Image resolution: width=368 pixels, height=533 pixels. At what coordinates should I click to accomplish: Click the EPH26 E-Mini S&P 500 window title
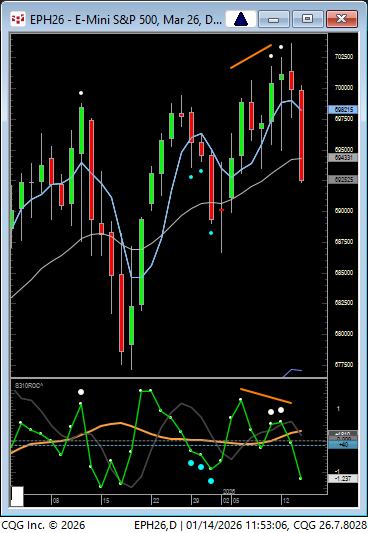click(126, 20)
